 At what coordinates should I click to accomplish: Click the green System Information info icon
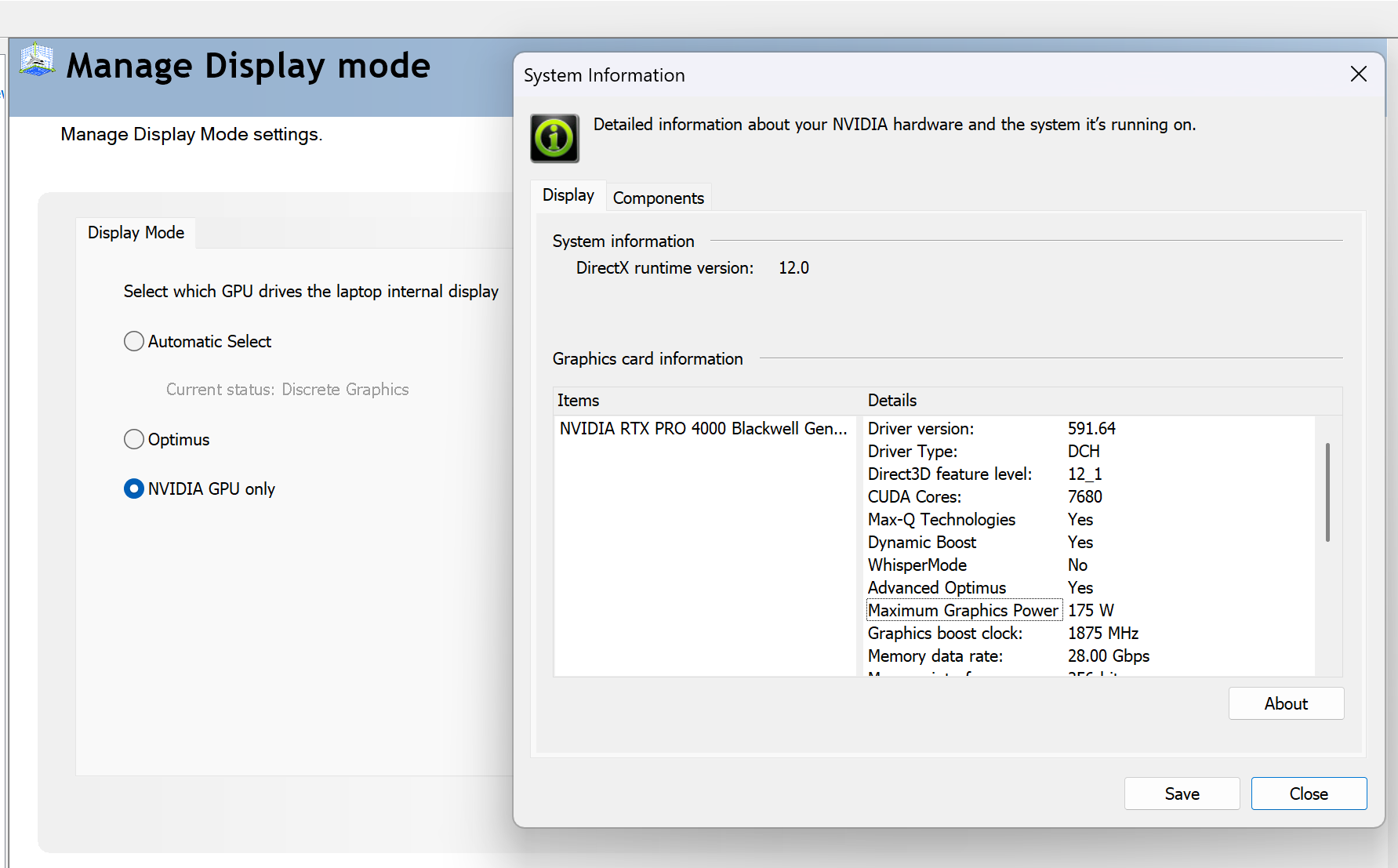554,139
